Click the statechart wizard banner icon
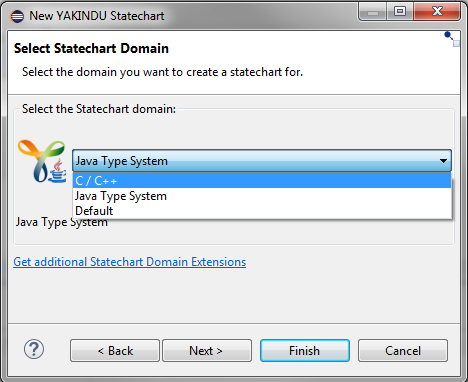The height and width of the screenshot is (382, 468). tap(452, 39)
